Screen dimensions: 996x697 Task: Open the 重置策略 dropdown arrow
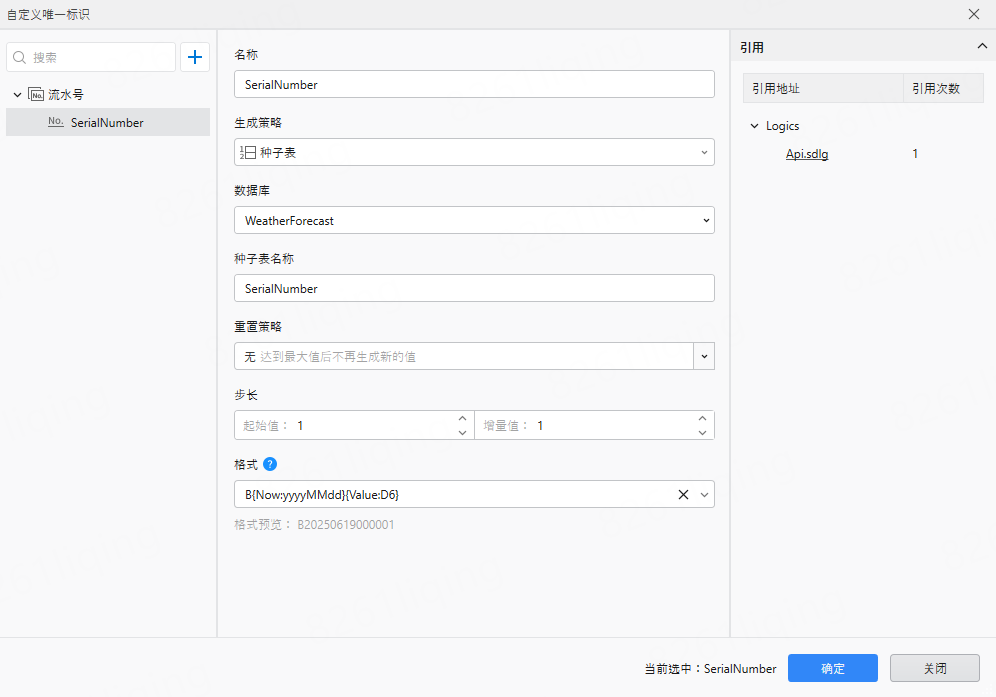[705, 357]
